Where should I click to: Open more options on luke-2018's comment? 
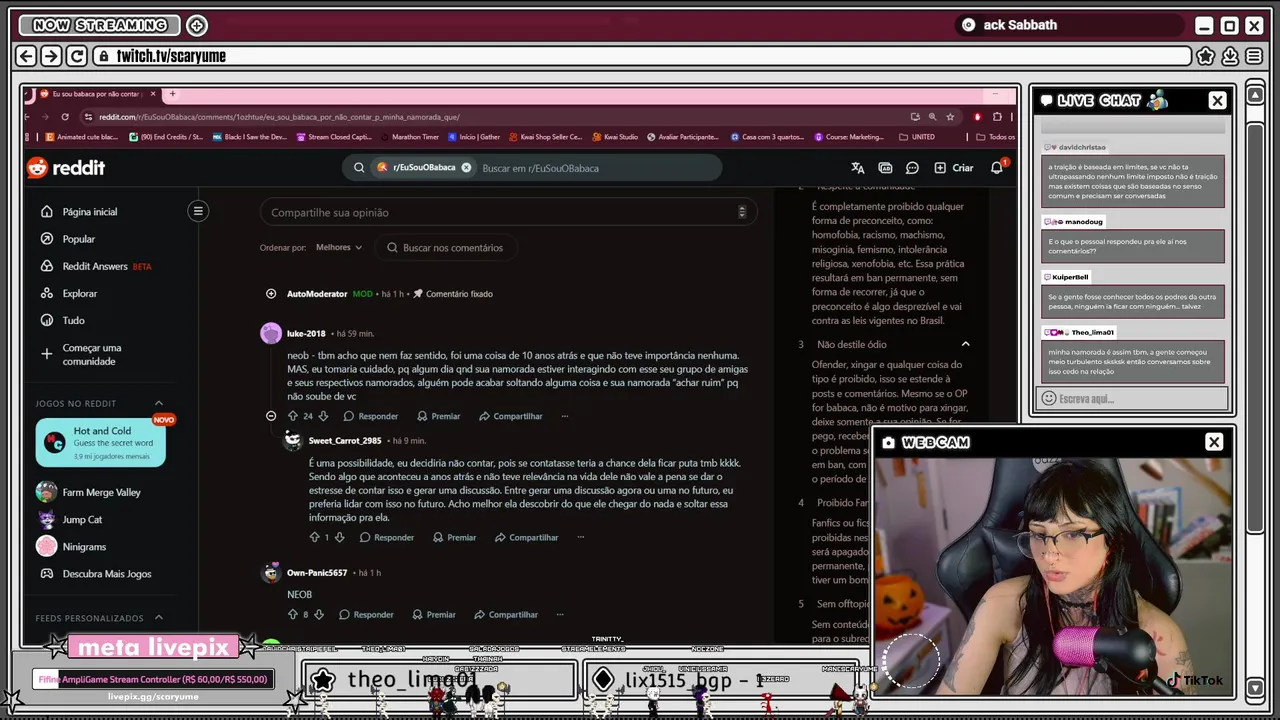pyautogui.click(x=564, y=416)
